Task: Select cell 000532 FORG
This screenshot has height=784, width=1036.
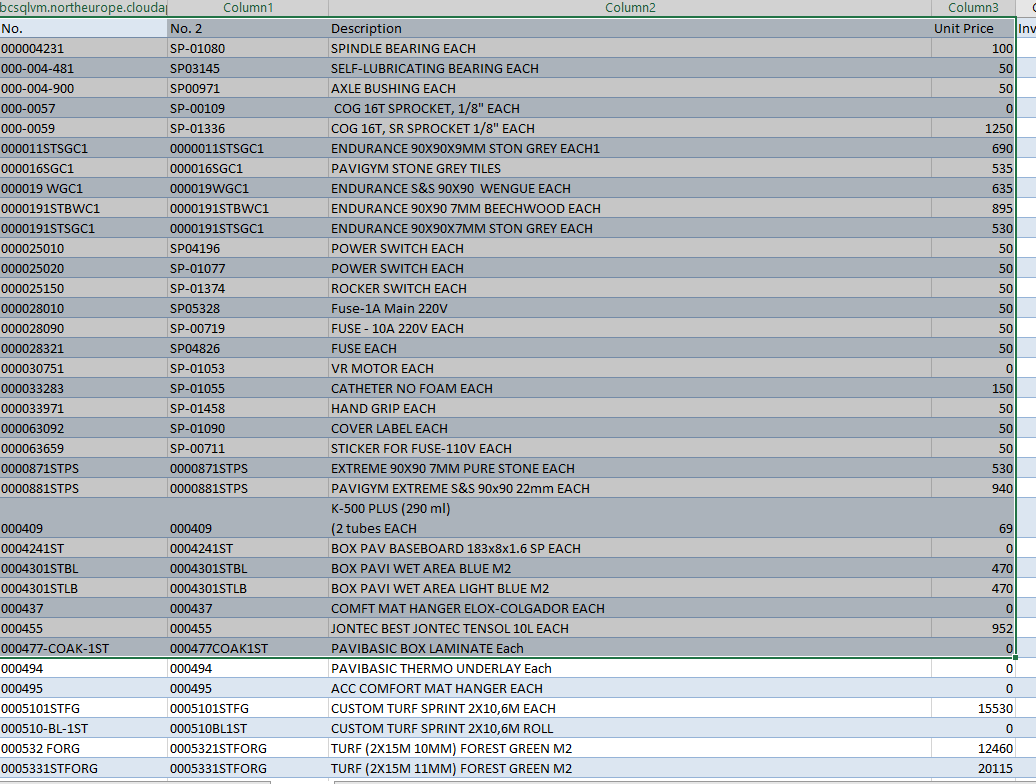Action: click(x=83, y=748)
